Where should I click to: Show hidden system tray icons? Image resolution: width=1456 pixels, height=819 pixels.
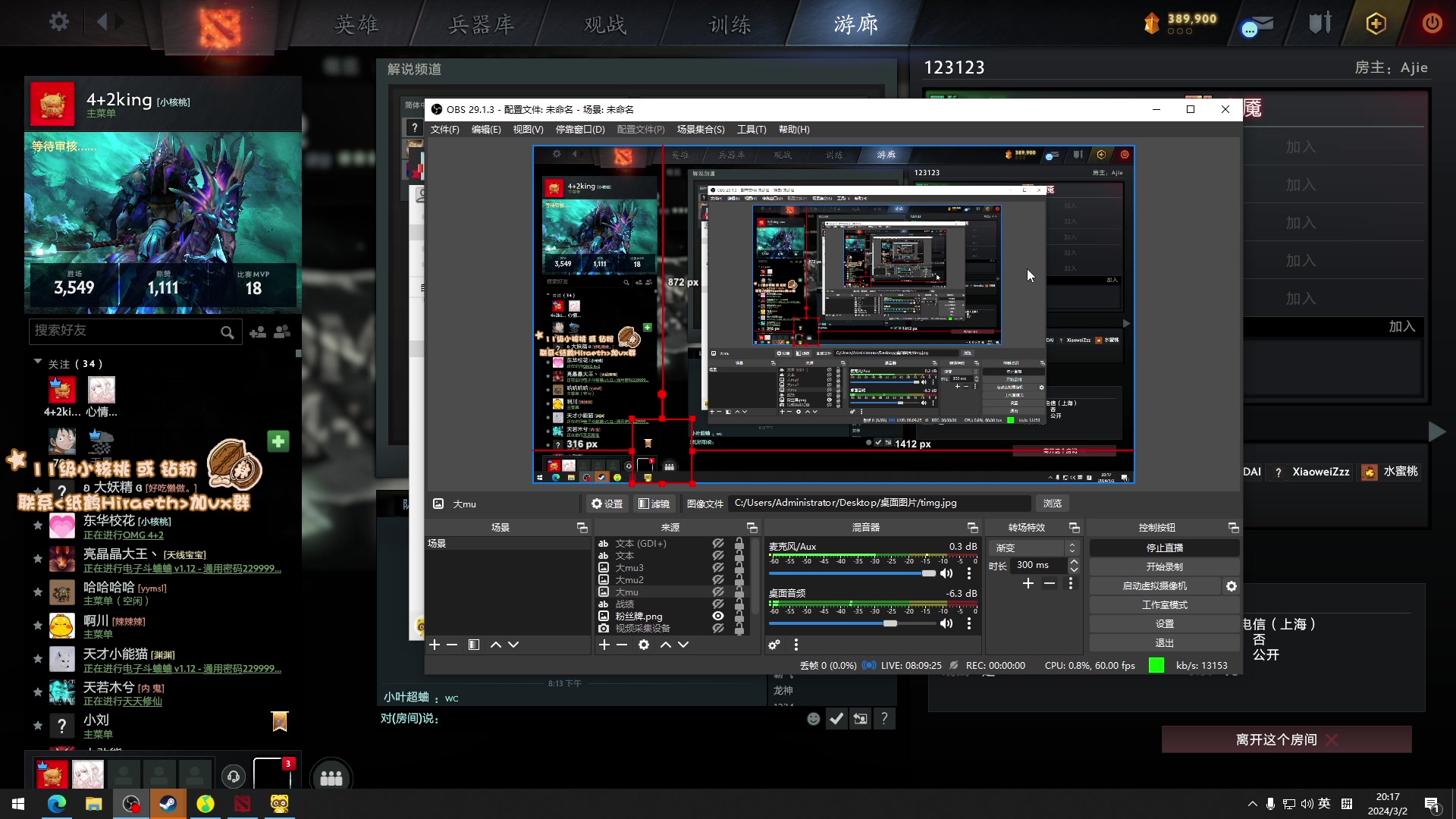[x=1252, y=804]
